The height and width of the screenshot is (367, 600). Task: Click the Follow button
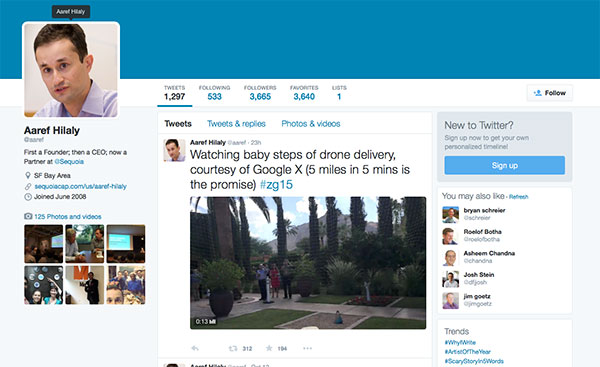point(549,93)
